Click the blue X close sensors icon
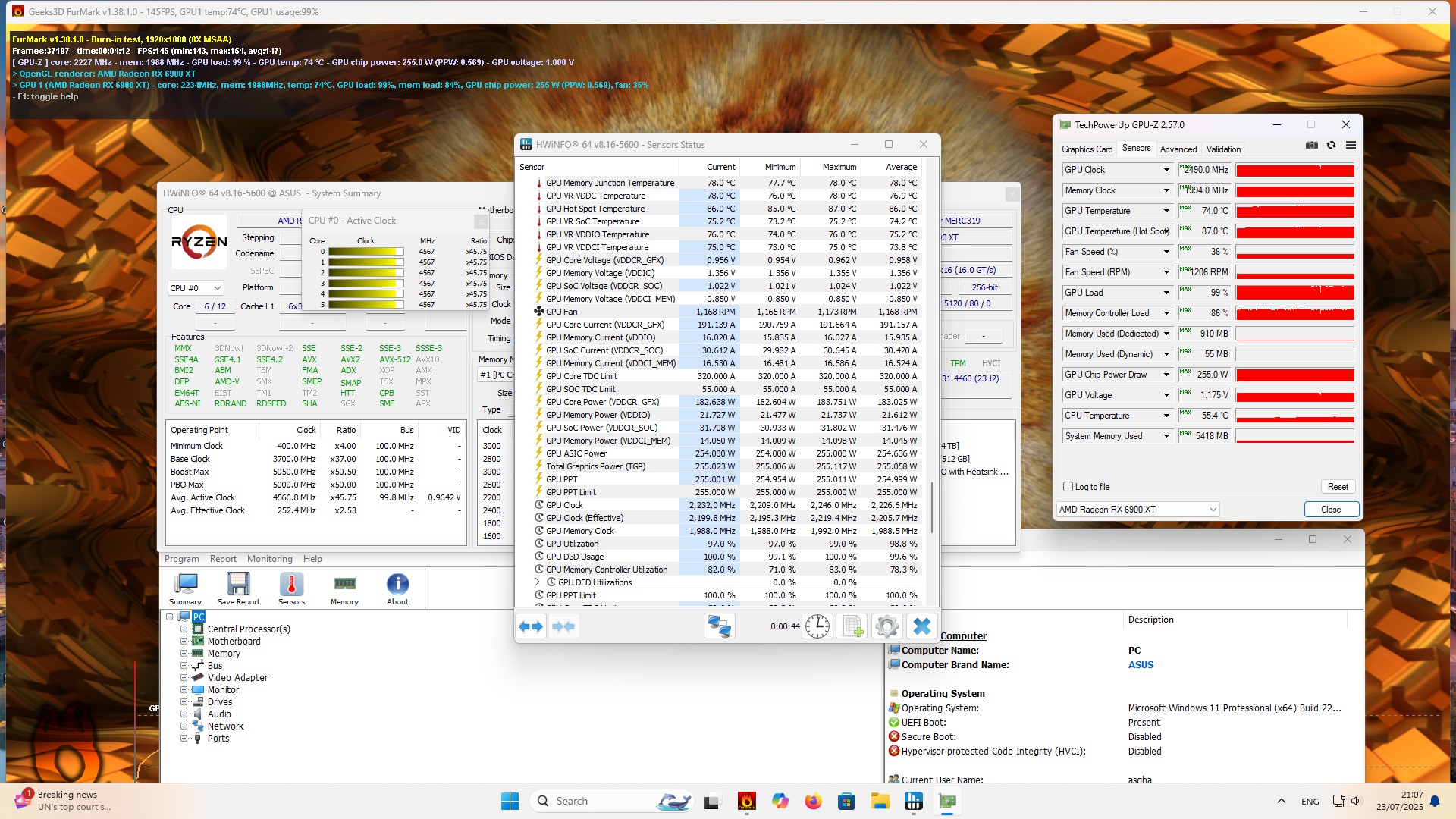Screen dimensions: 1456x819 point(922,626)
